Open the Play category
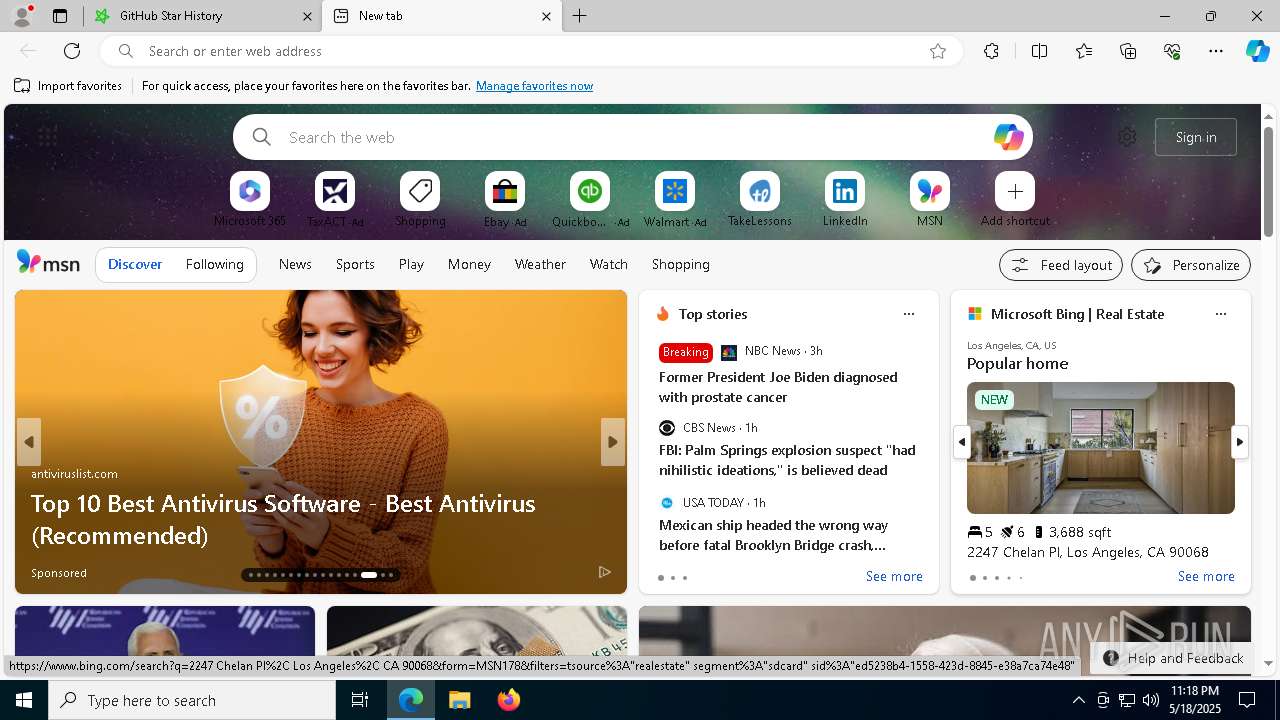 (411, 264)
